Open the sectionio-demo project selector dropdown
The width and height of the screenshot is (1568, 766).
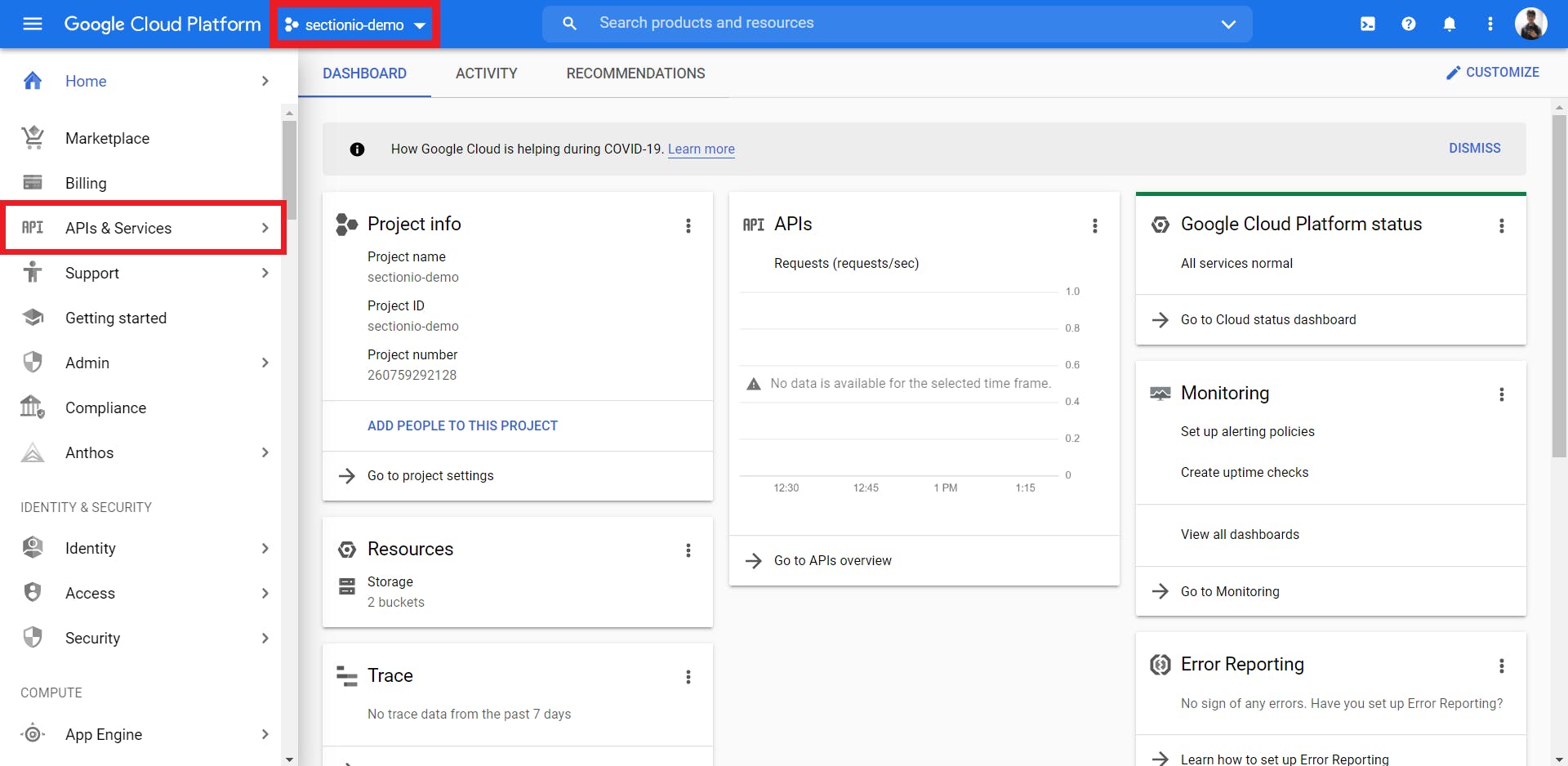coord(355,24)
